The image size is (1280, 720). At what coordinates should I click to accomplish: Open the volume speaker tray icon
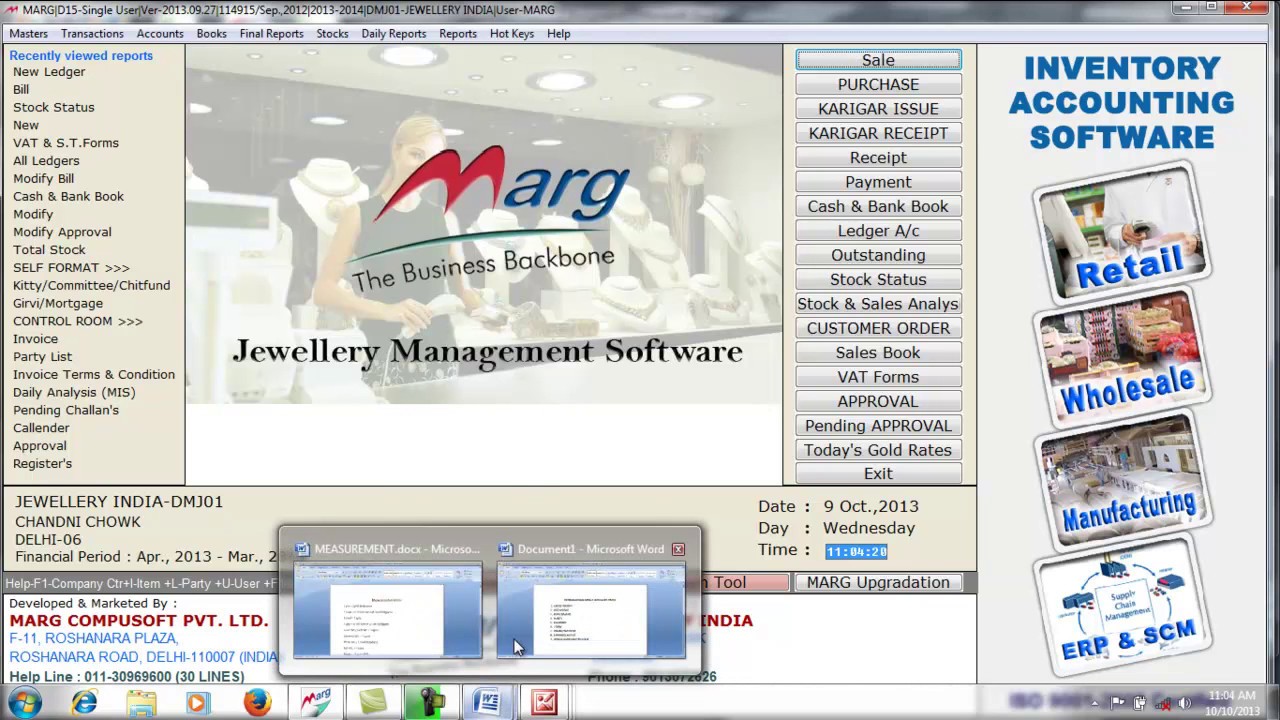[x=1184, y=703]
